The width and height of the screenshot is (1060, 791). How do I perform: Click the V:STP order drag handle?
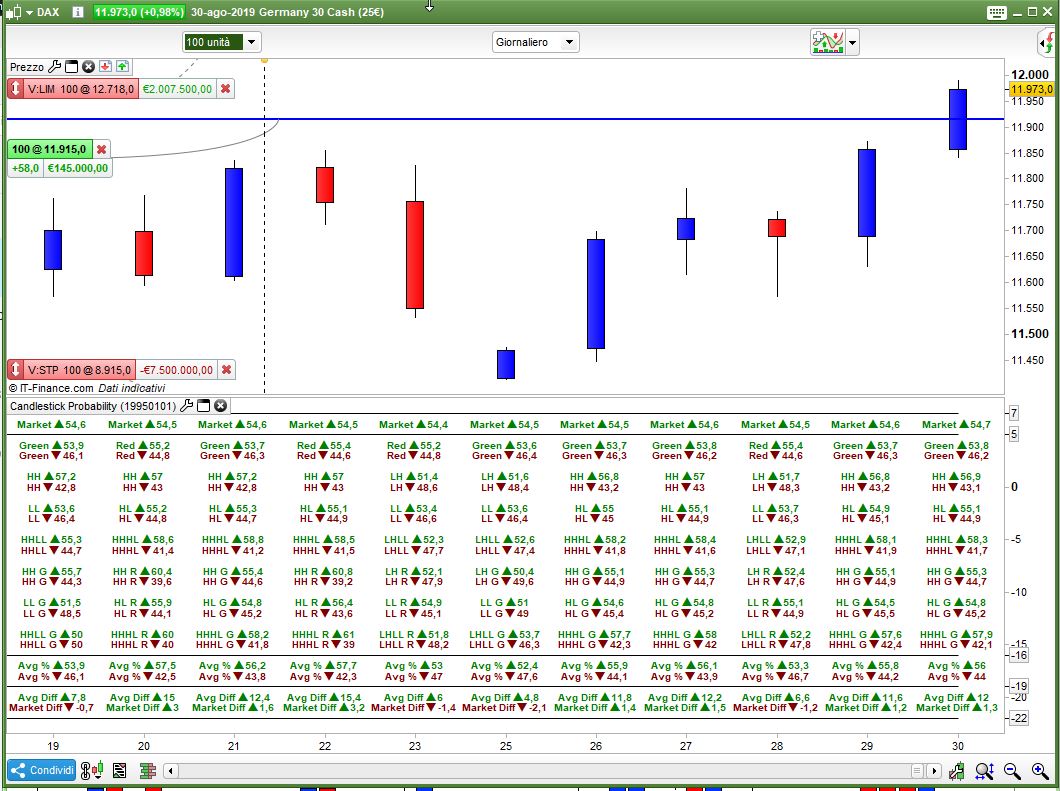[16, 370]
